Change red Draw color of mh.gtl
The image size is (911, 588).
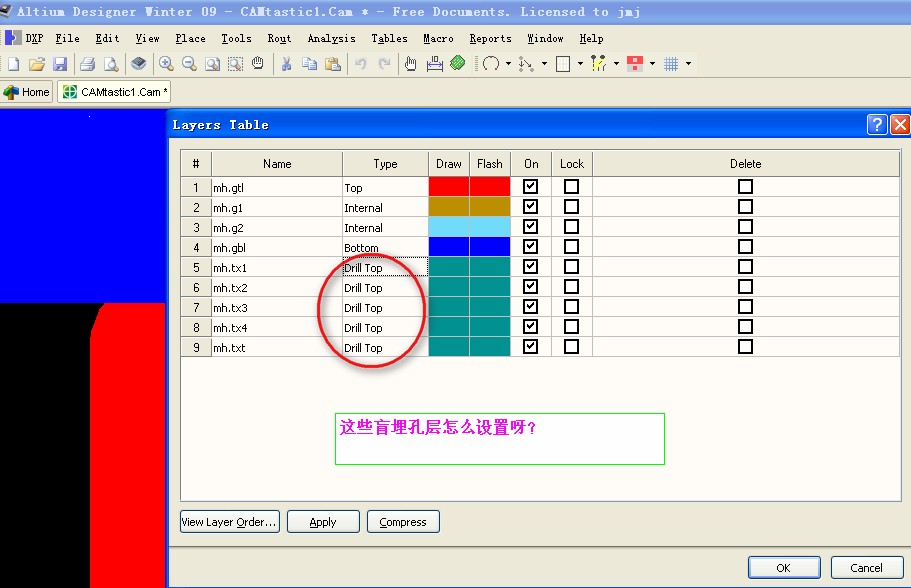pos(449,187)
